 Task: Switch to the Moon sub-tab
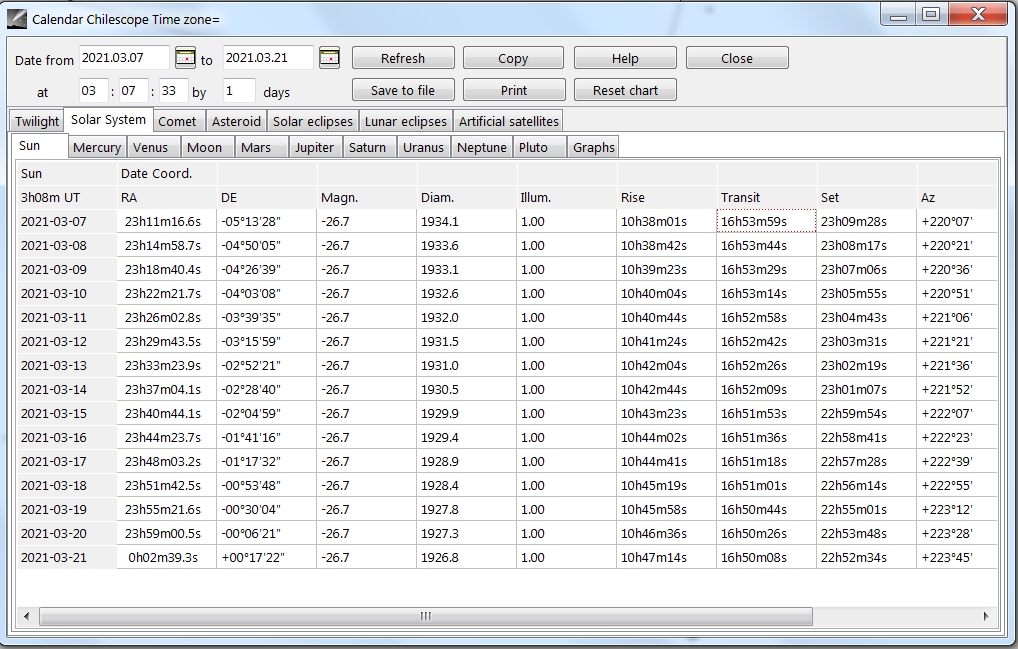click(204, 147)
